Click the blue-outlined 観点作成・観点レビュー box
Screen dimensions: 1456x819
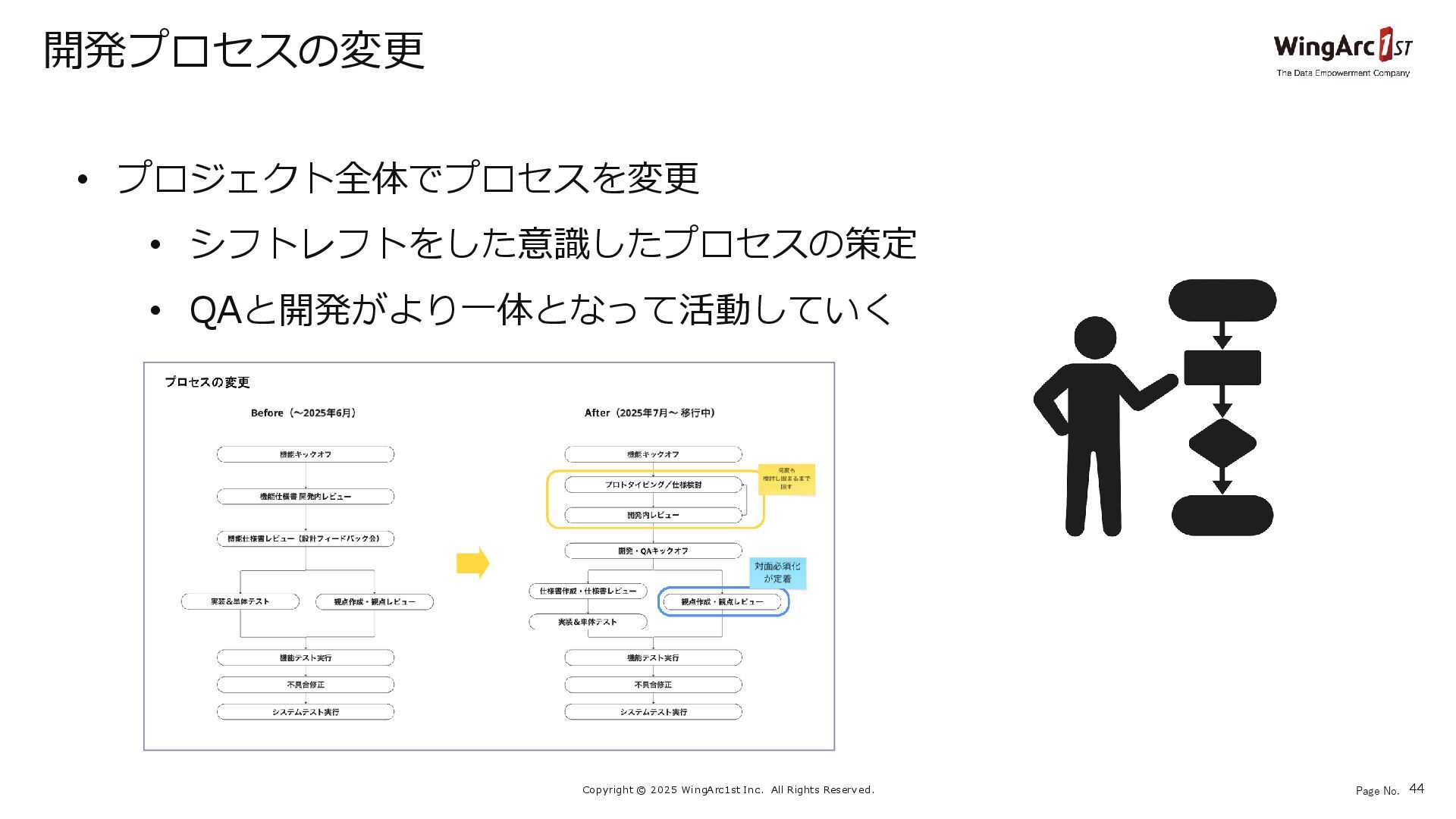click(x=722, y=602)
